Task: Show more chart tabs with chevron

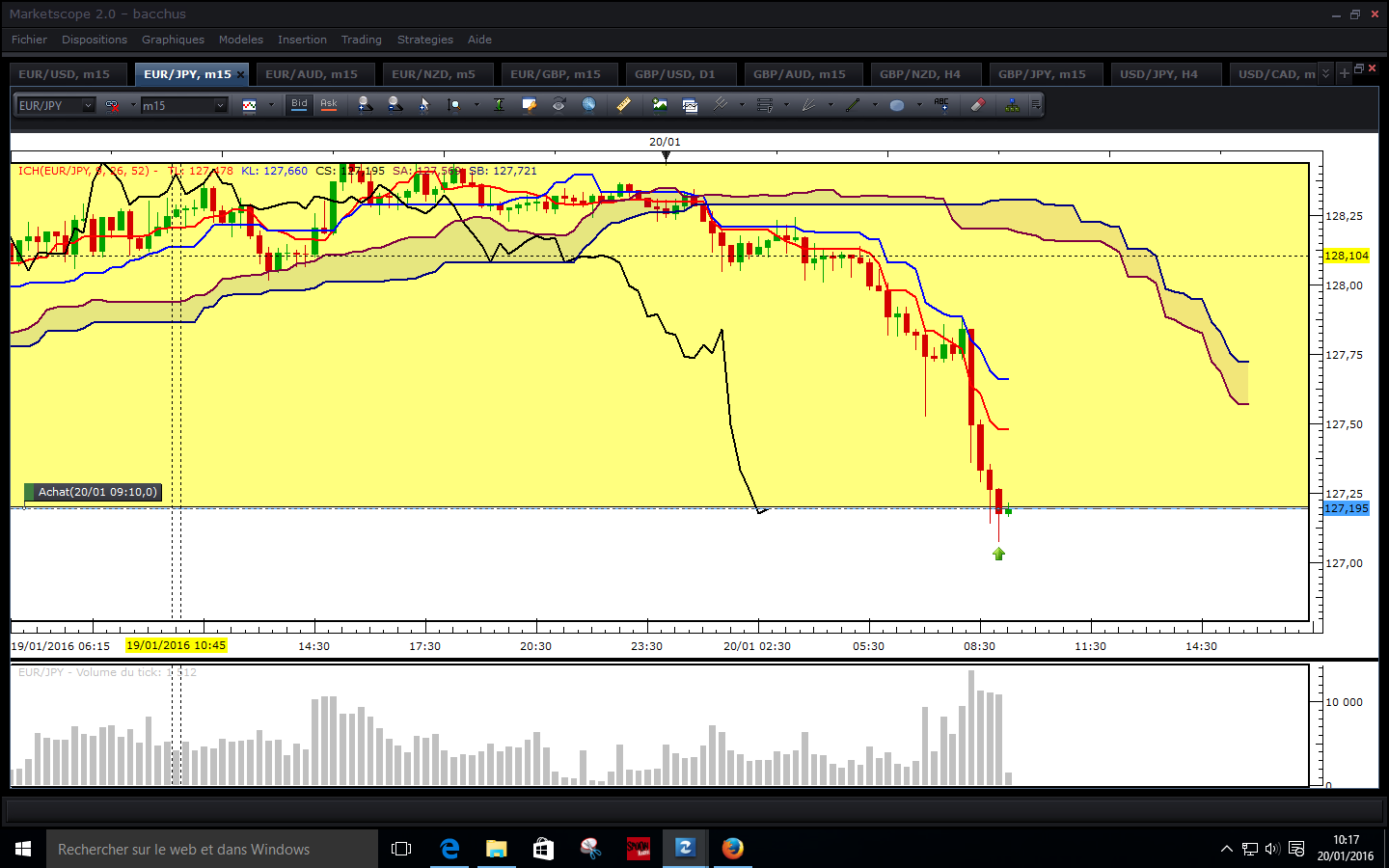Action: pos(1325,73)
